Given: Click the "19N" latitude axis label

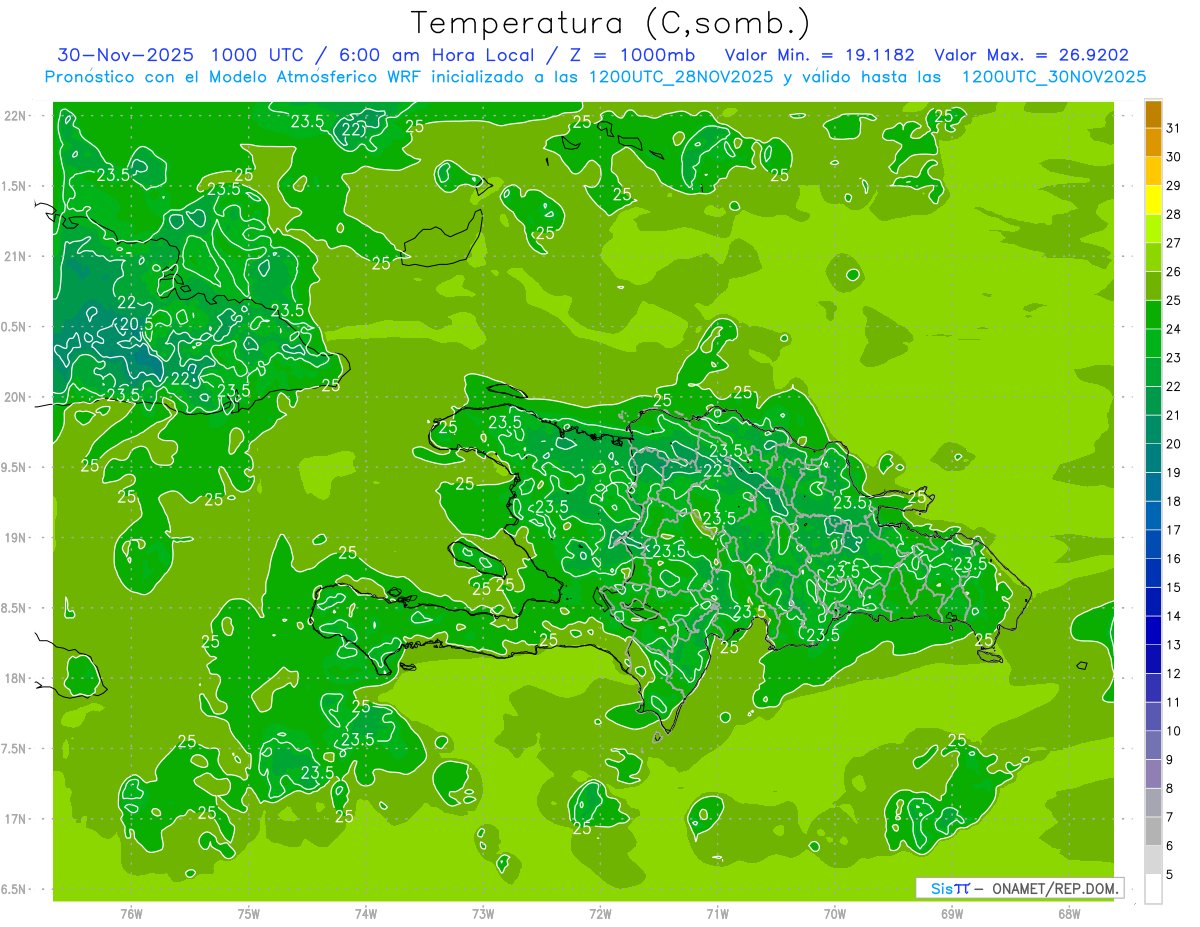Looking at the screenshot, I should pyautogui.click(x=15, y=538).
